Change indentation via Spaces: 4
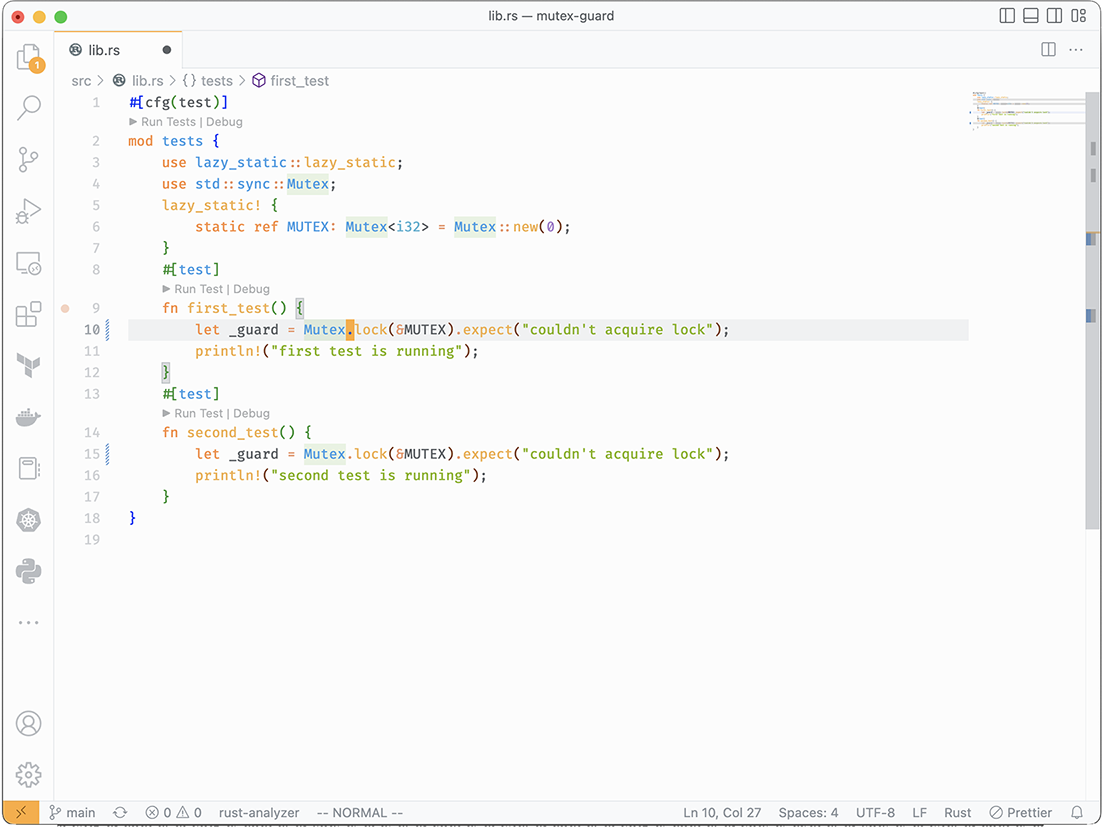1103x828 pixels. point(808,813)
